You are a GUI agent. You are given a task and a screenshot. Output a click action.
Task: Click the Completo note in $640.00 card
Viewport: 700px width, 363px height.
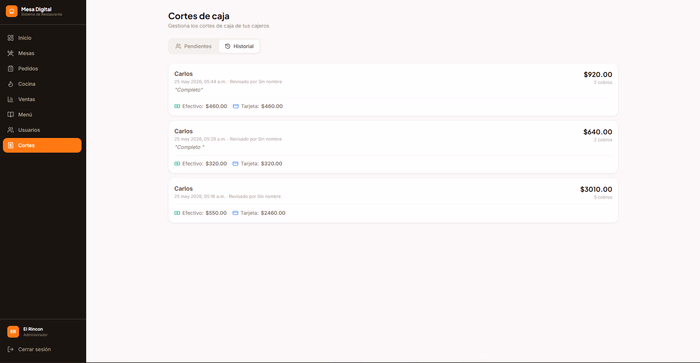click(x=190, y=147)
